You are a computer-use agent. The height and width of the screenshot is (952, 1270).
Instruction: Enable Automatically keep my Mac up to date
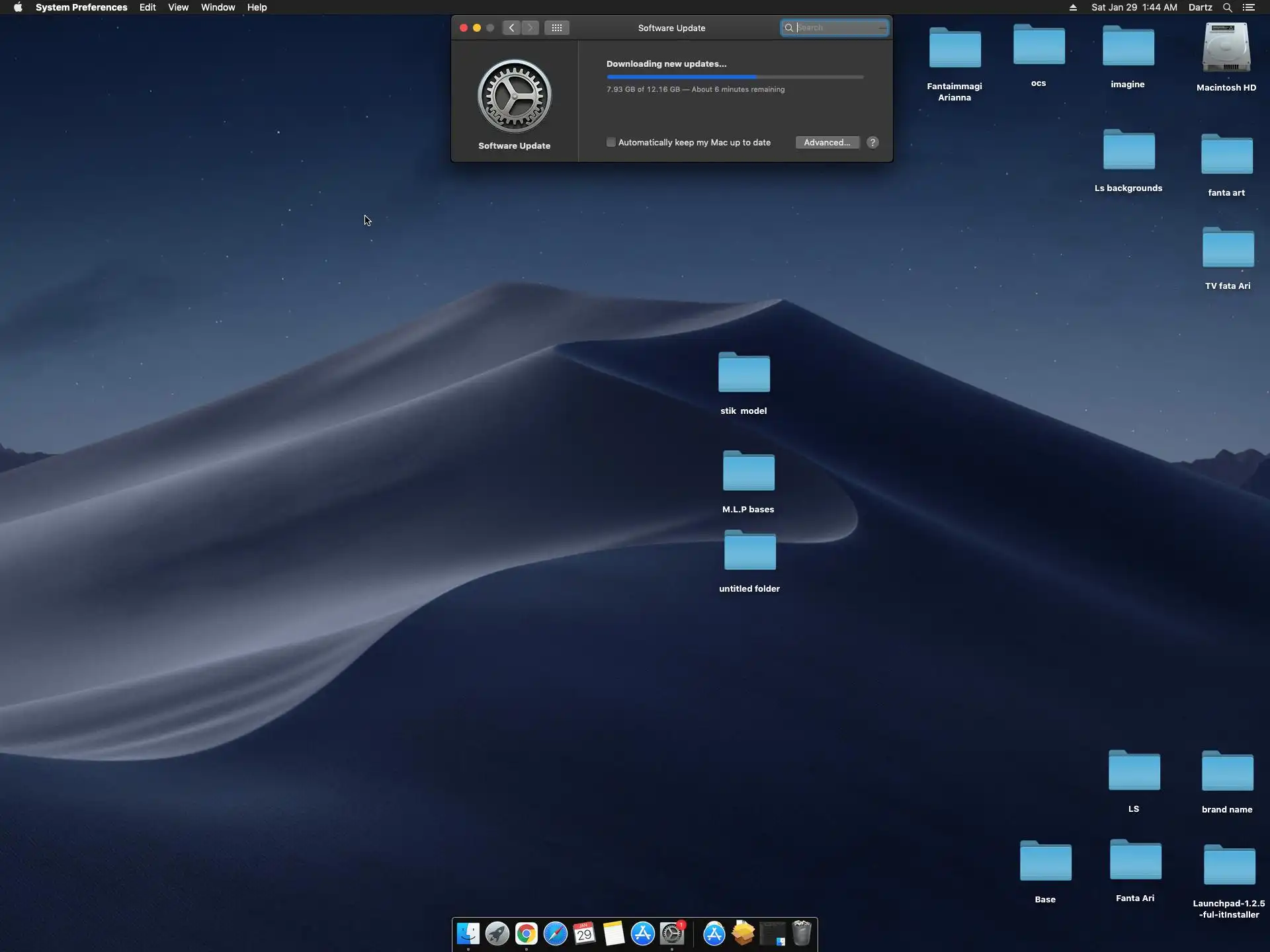[611, 142]
